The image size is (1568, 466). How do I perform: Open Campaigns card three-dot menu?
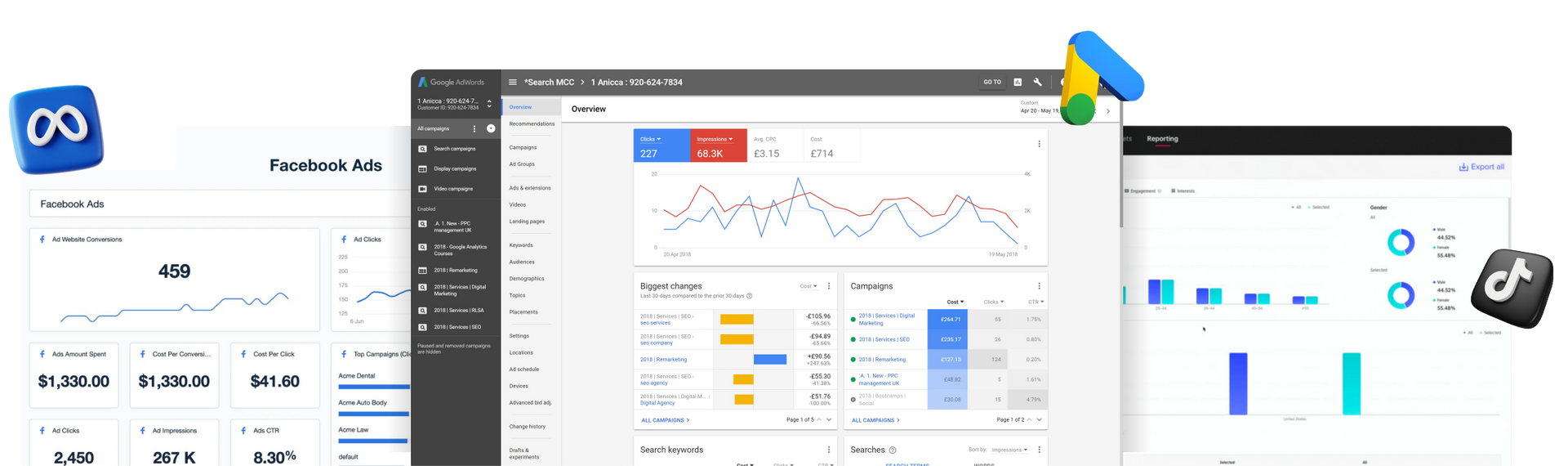(x=1039, y=286)
